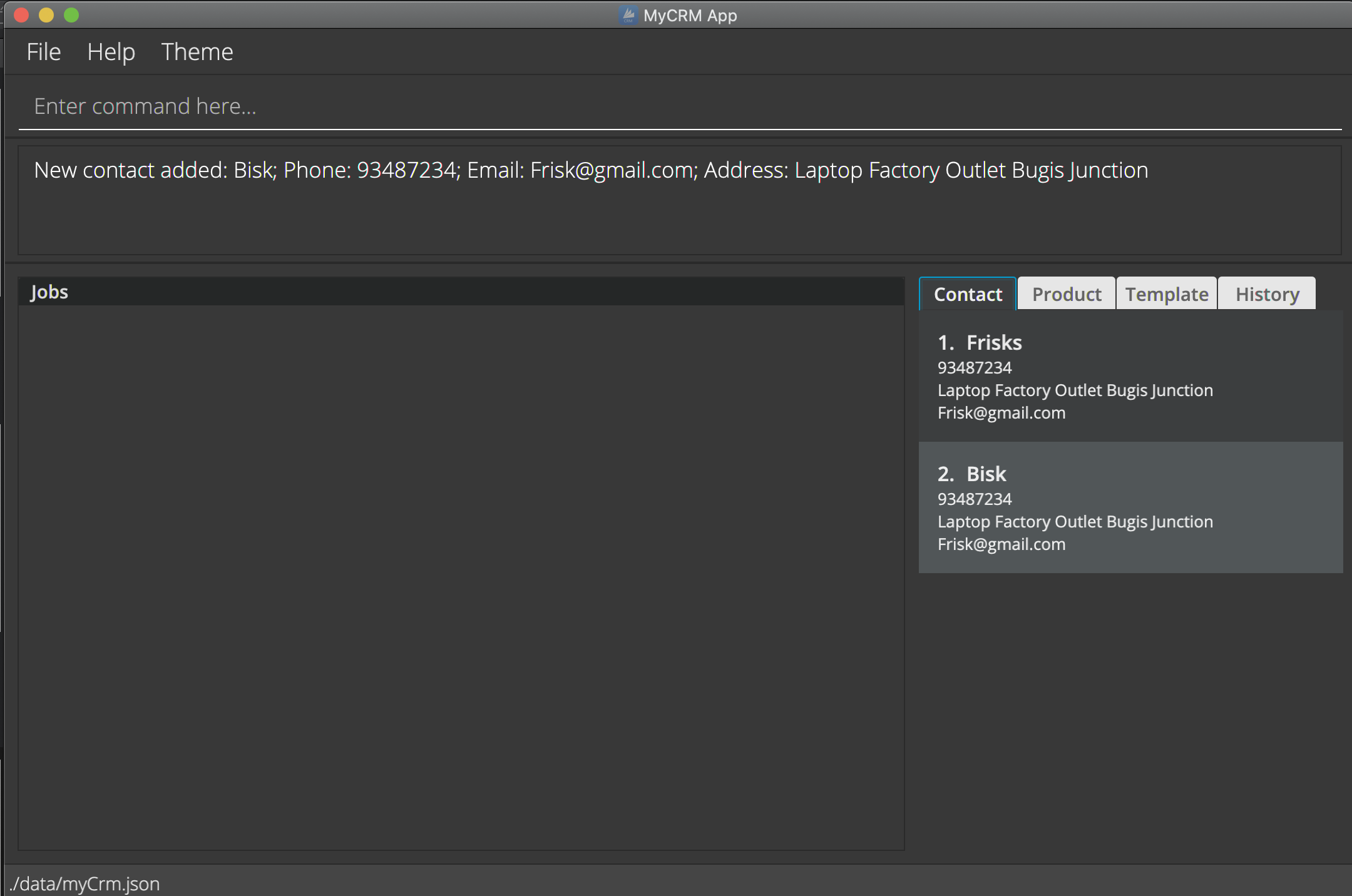Viewport: 1352px width, 896px height.
Task: Minimize the MyCRM App window
Action: [46, 15]
